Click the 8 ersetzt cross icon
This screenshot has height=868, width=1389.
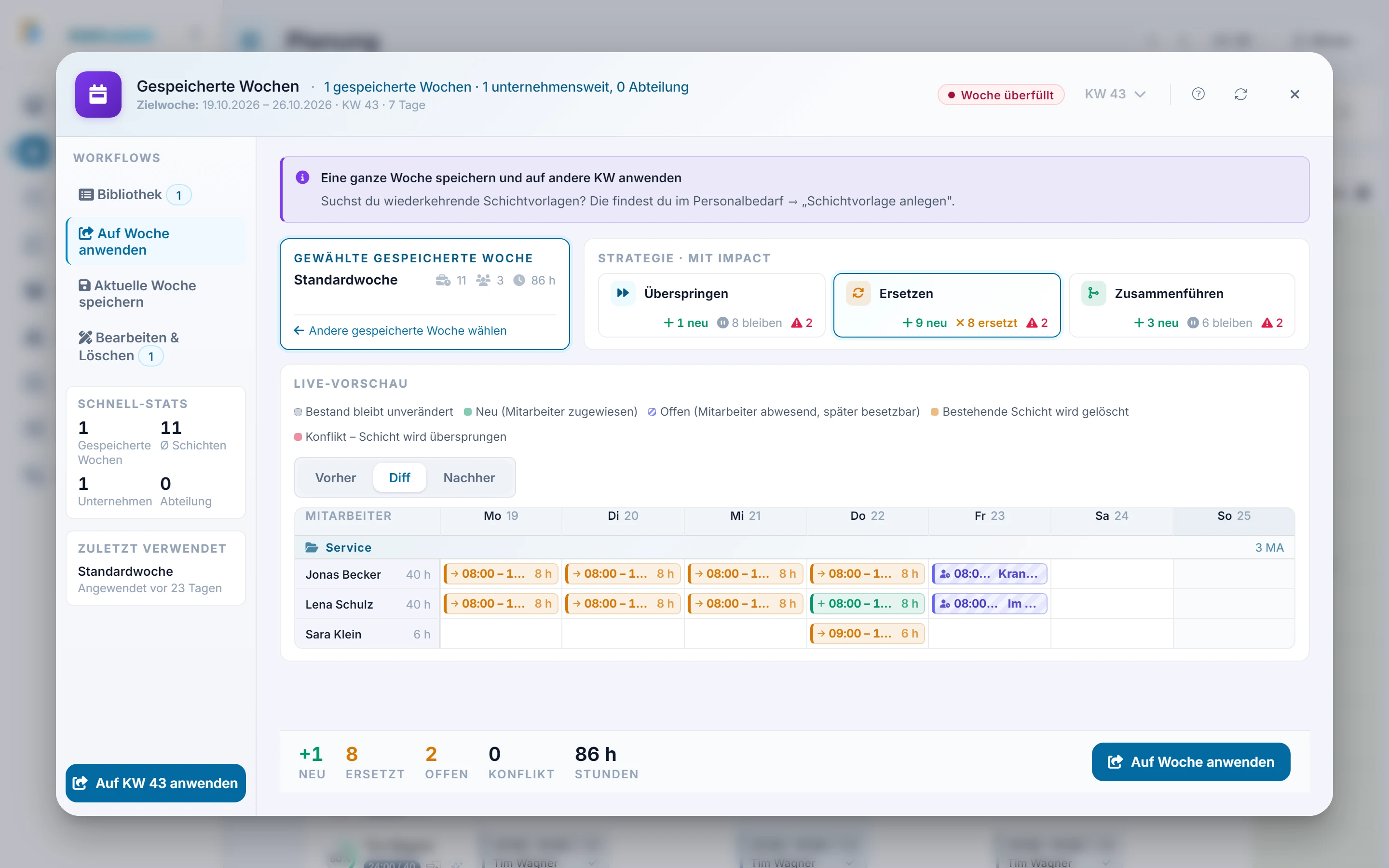[960, 323]
